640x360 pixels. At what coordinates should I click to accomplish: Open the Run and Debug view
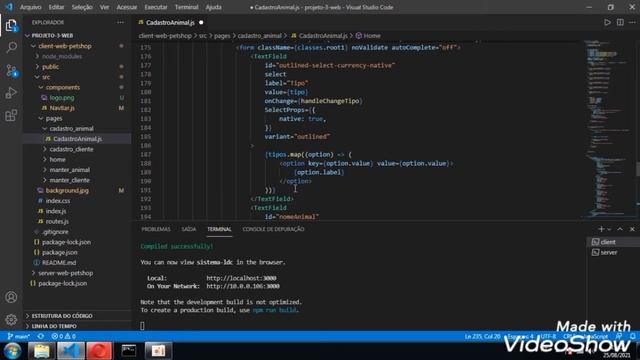(11, 93)
